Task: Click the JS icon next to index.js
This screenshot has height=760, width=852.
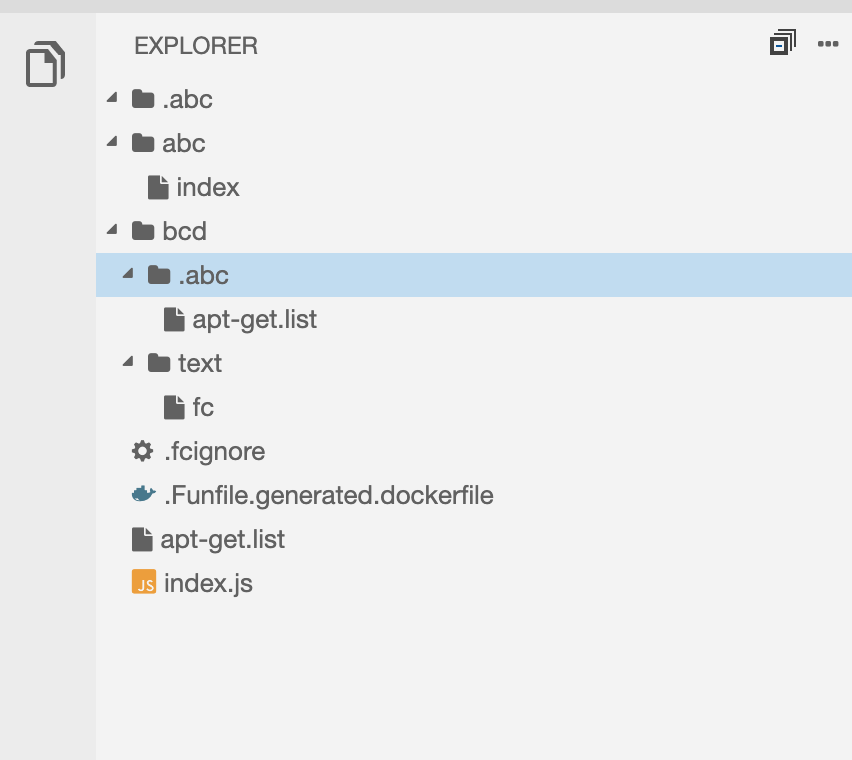Action: click(144, 583)
